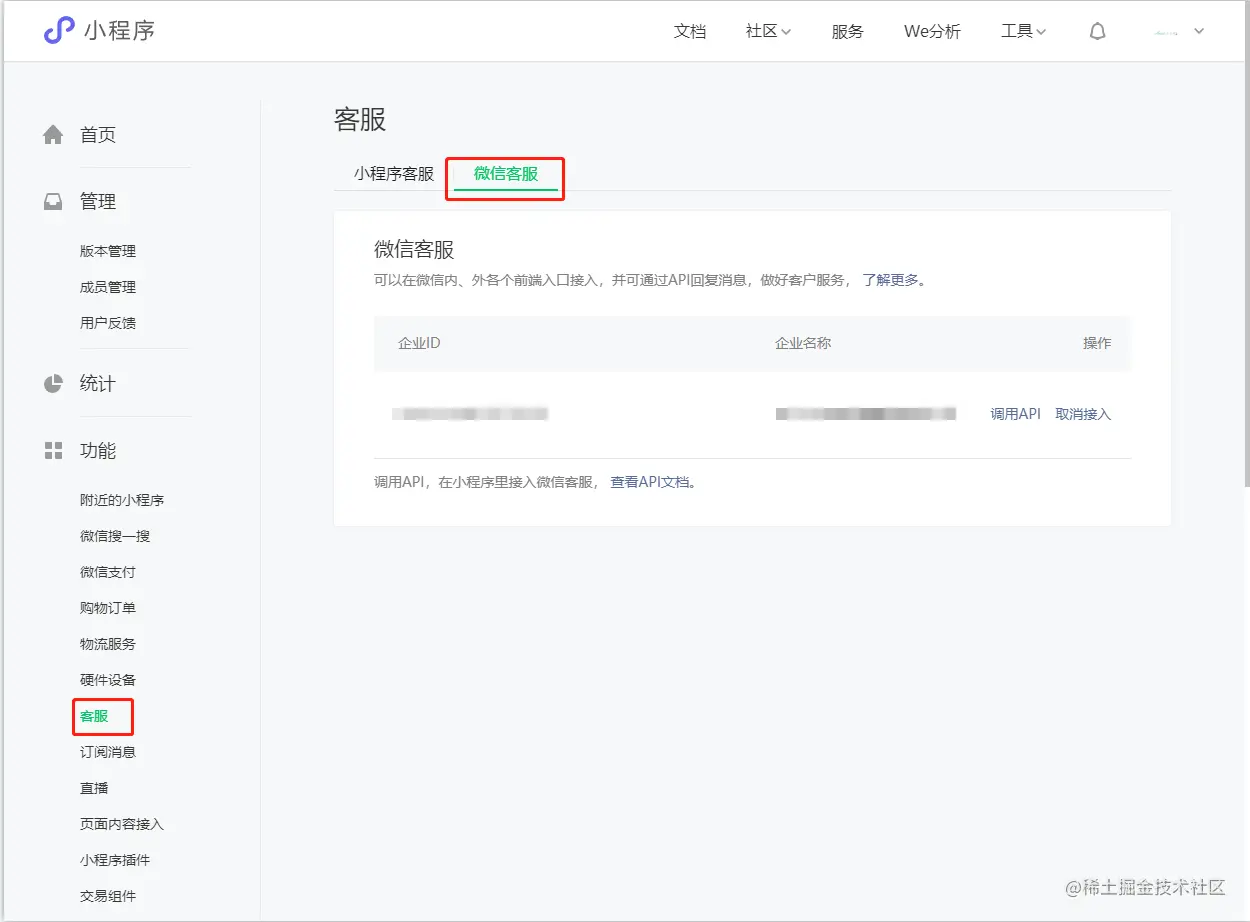The width and height of the screenshot is (1250, 922).
Task: Click the 统计 pie chart icon
Action: pos(53,384)
